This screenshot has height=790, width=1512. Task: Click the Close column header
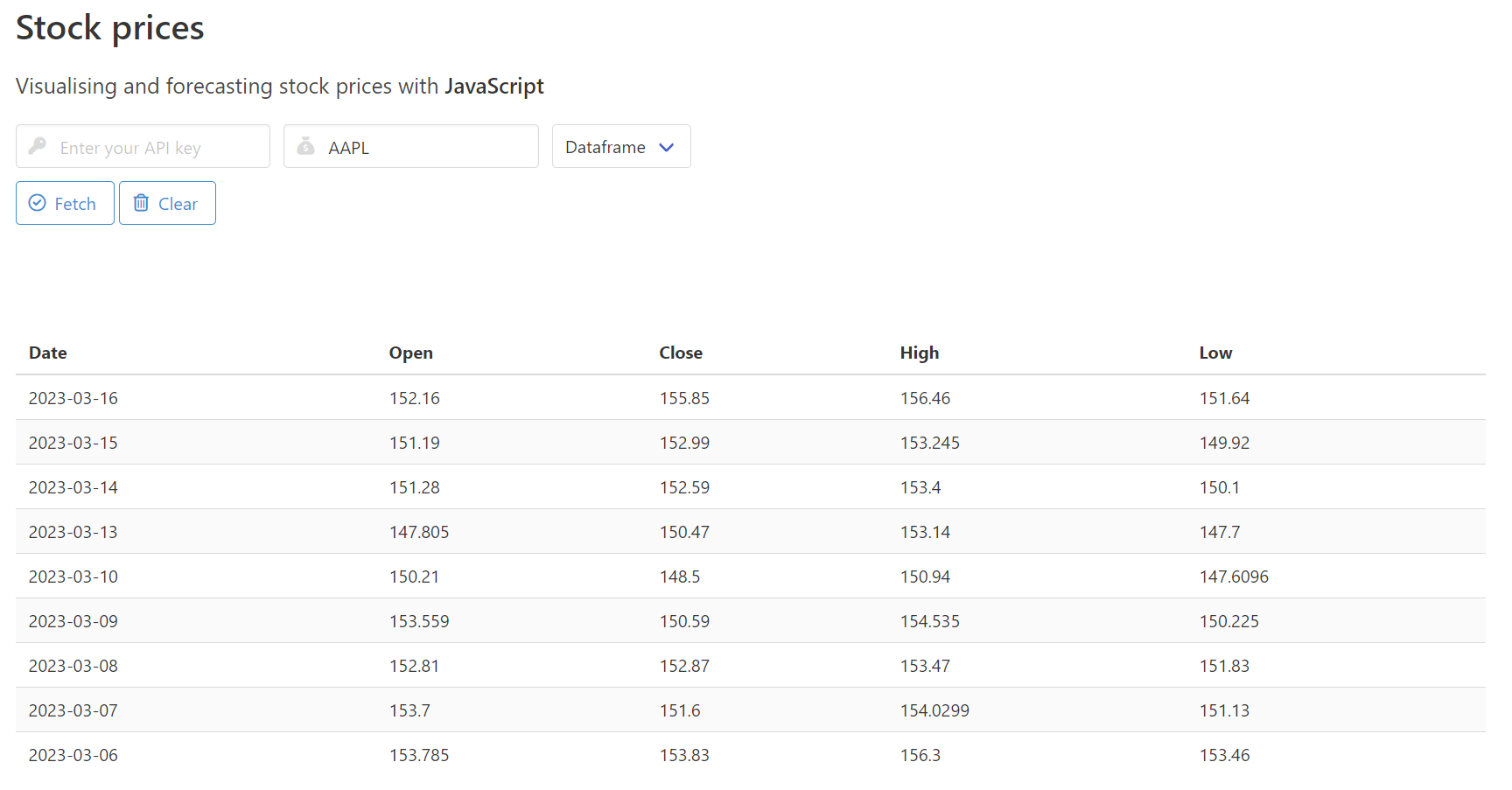tap(681, 353)
